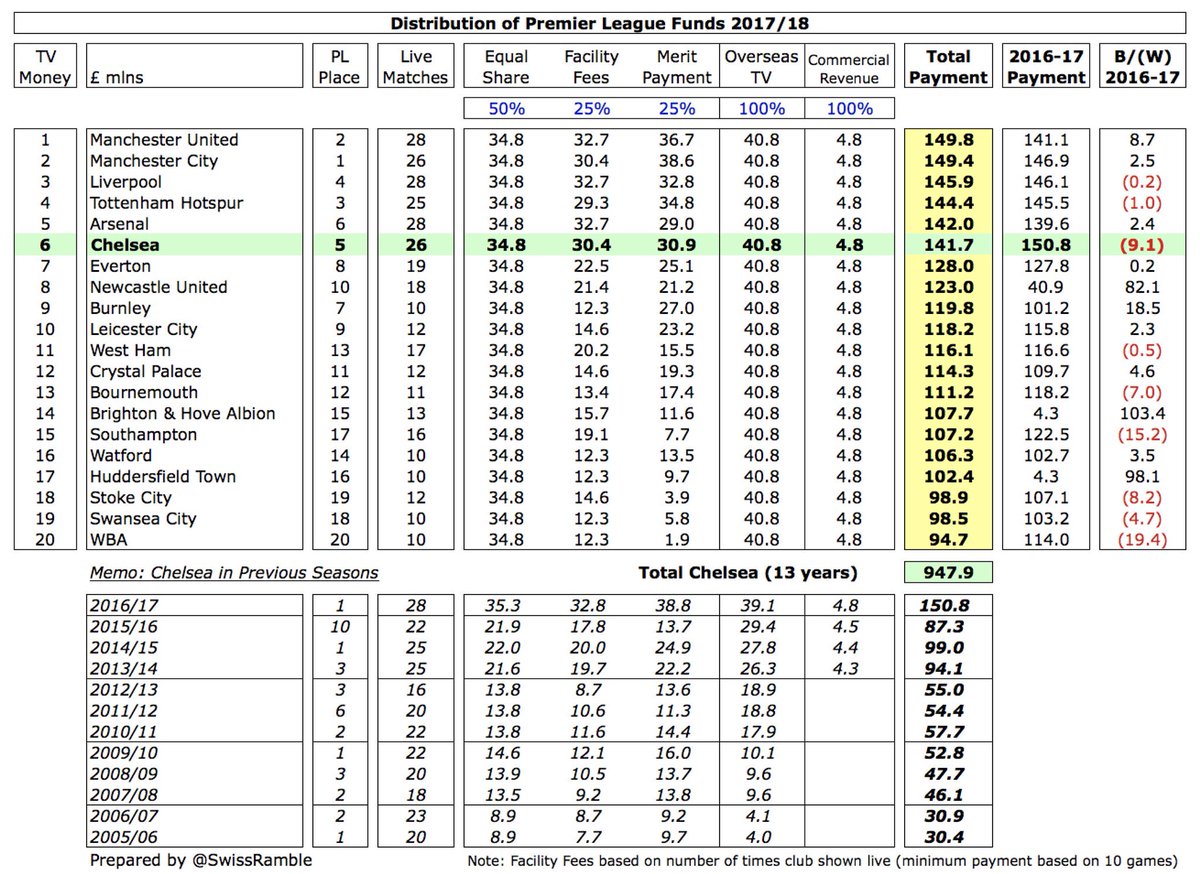This screenshot has width=1200, height=874.
Task: Click the 'B/(W) 2016-17' column header
Action: point(1141,67)
